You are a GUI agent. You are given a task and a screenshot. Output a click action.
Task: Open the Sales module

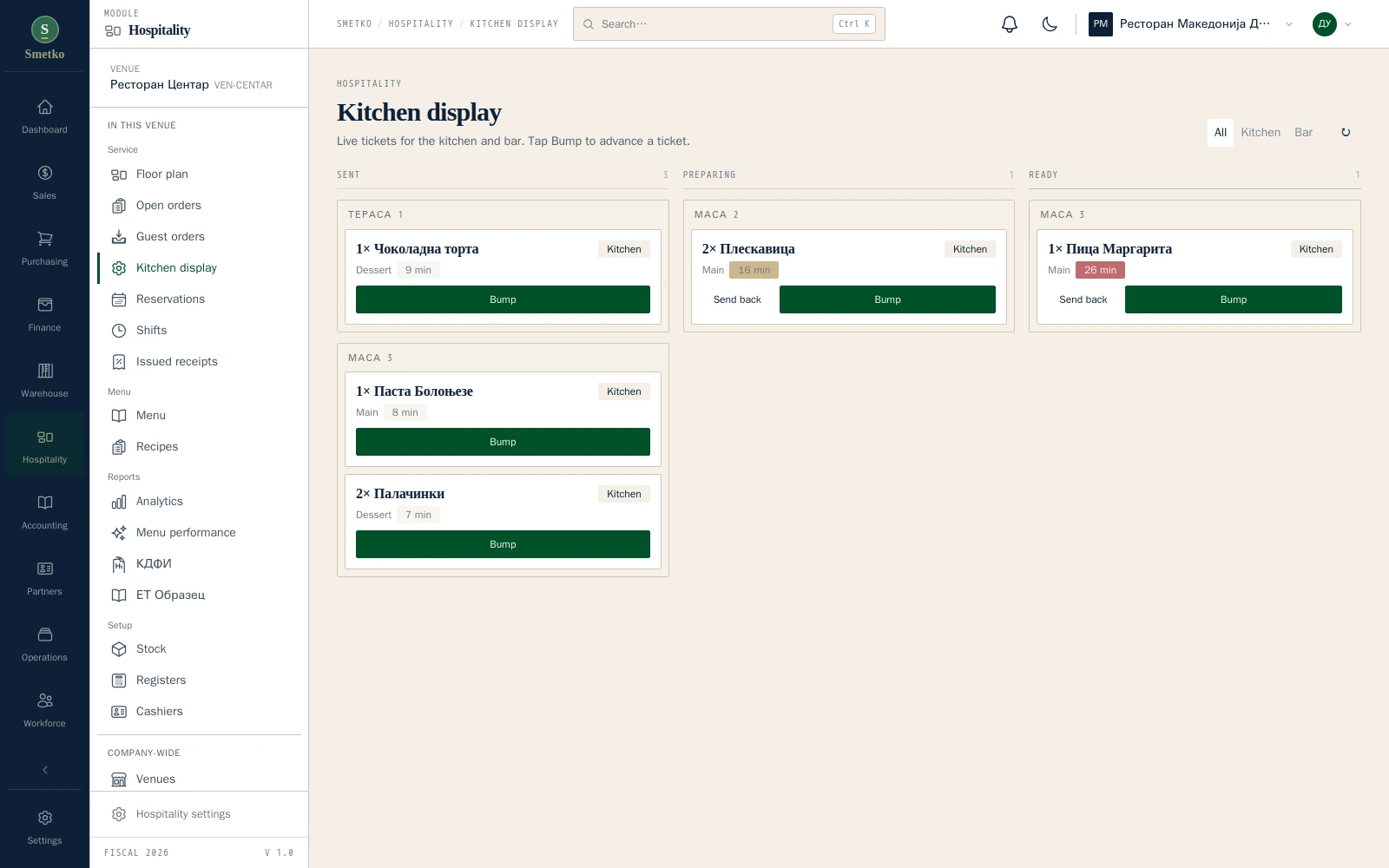click(45, 183)
